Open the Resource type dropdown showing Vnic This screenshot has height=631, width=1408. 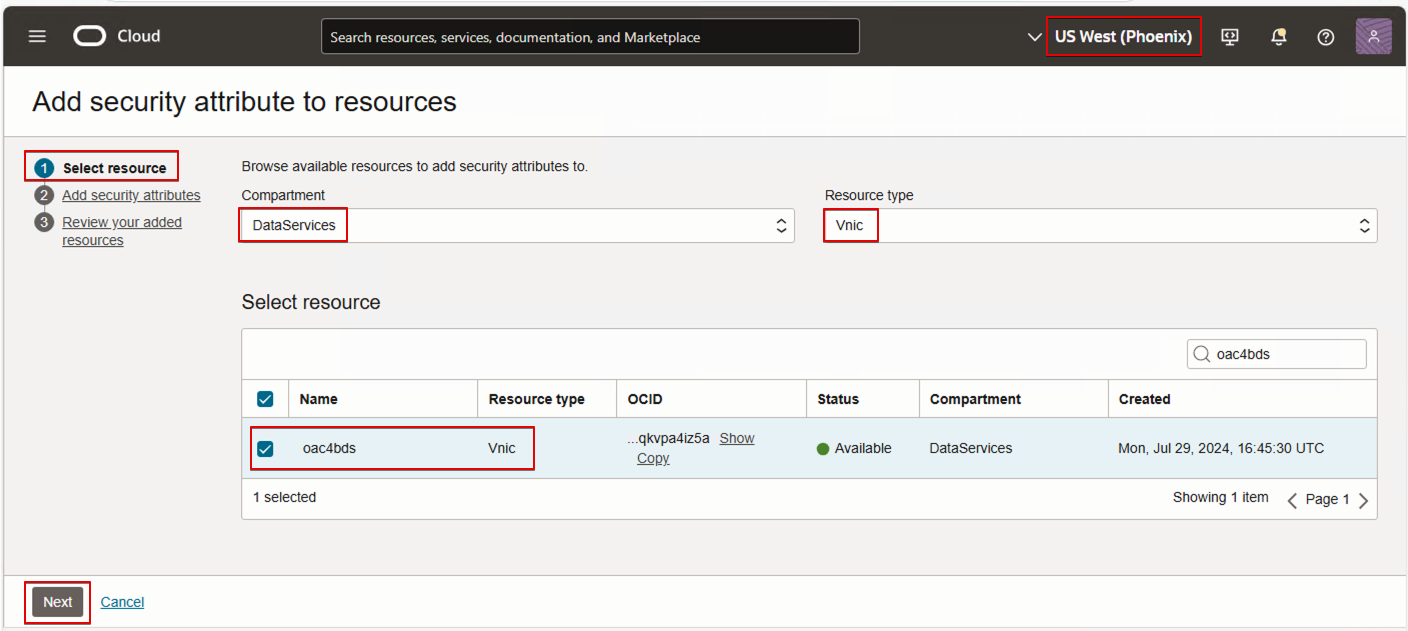(1101, 225)
